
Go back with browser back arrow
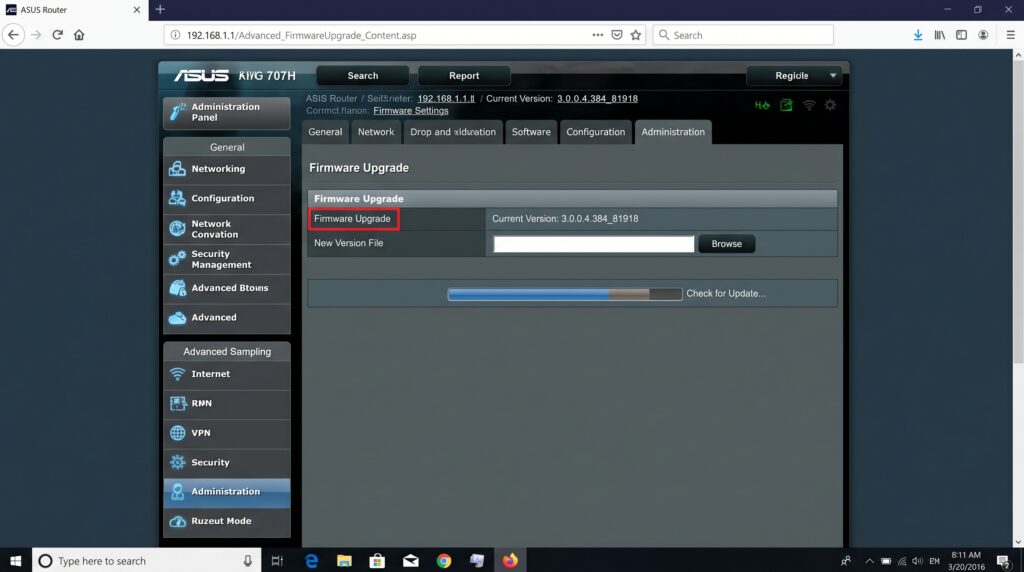pyautogui.click(x=13, y=35)
